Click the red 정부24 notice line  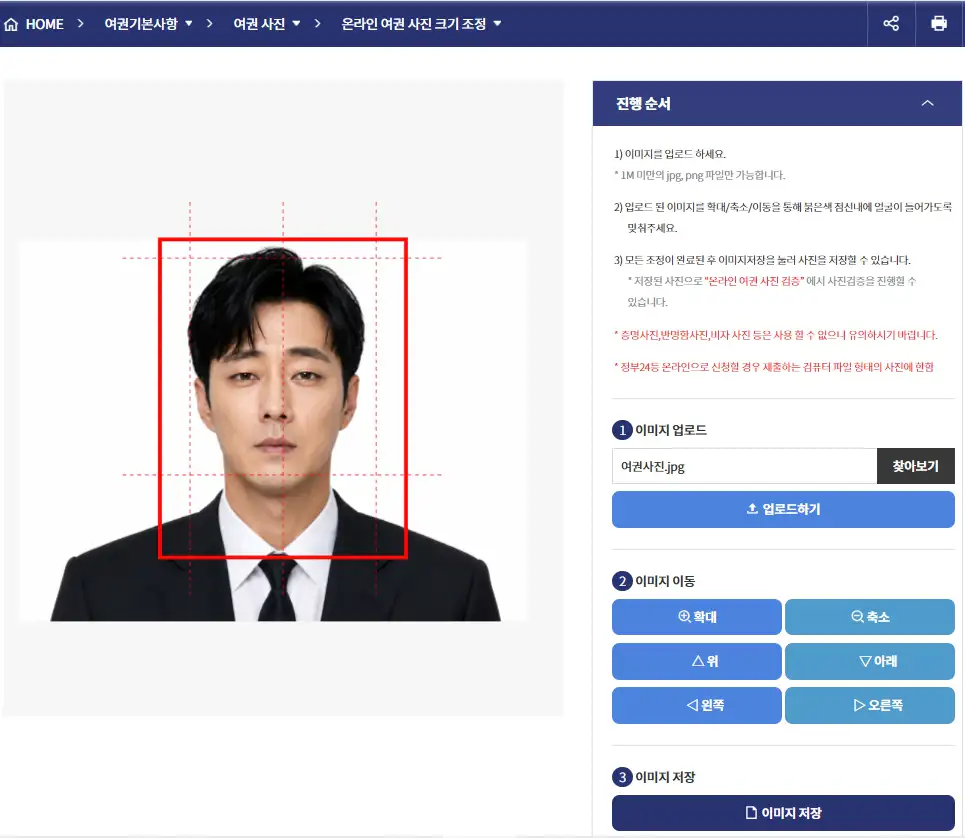tap(774, 367)
